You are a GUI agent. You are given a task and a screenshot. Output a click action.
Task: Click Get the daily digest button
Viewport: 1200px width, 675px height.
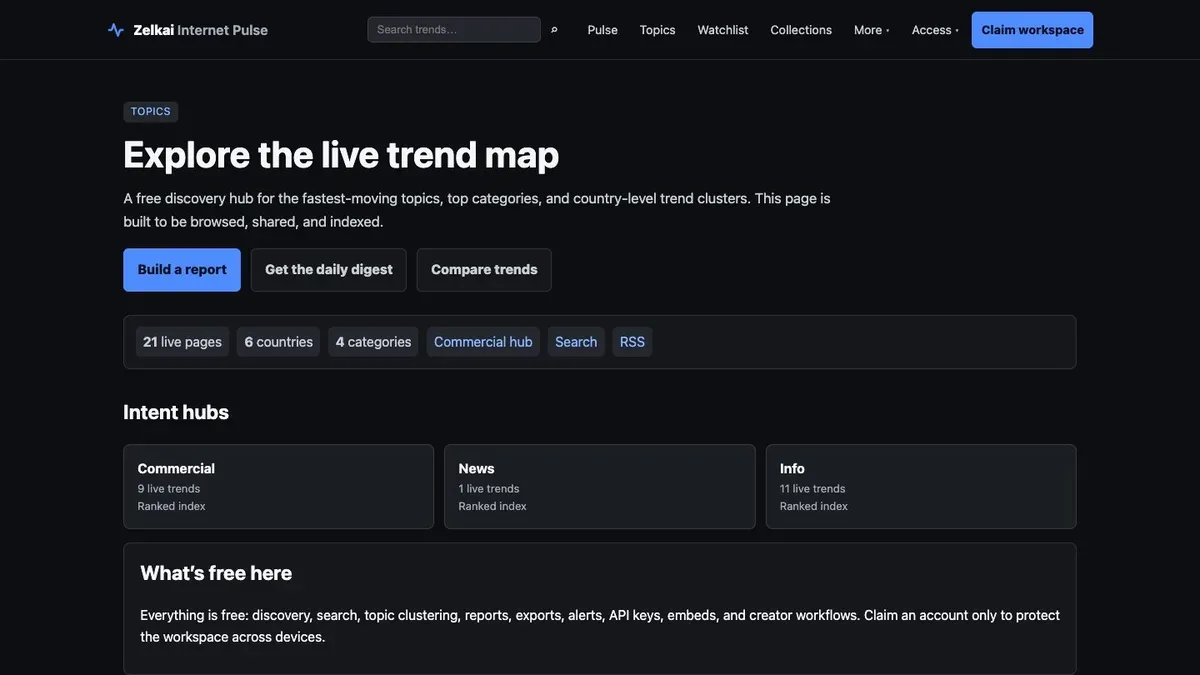329,270
